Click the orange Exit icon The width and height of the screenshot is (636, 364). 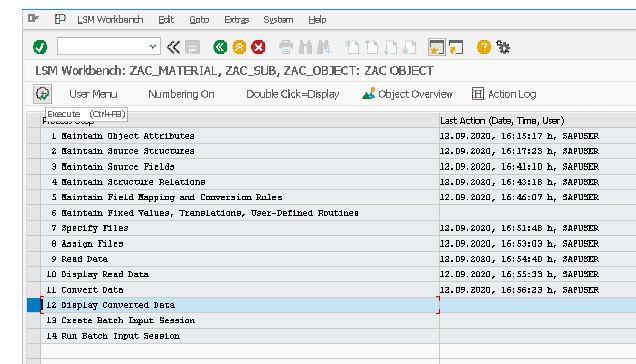pos(239,47)
